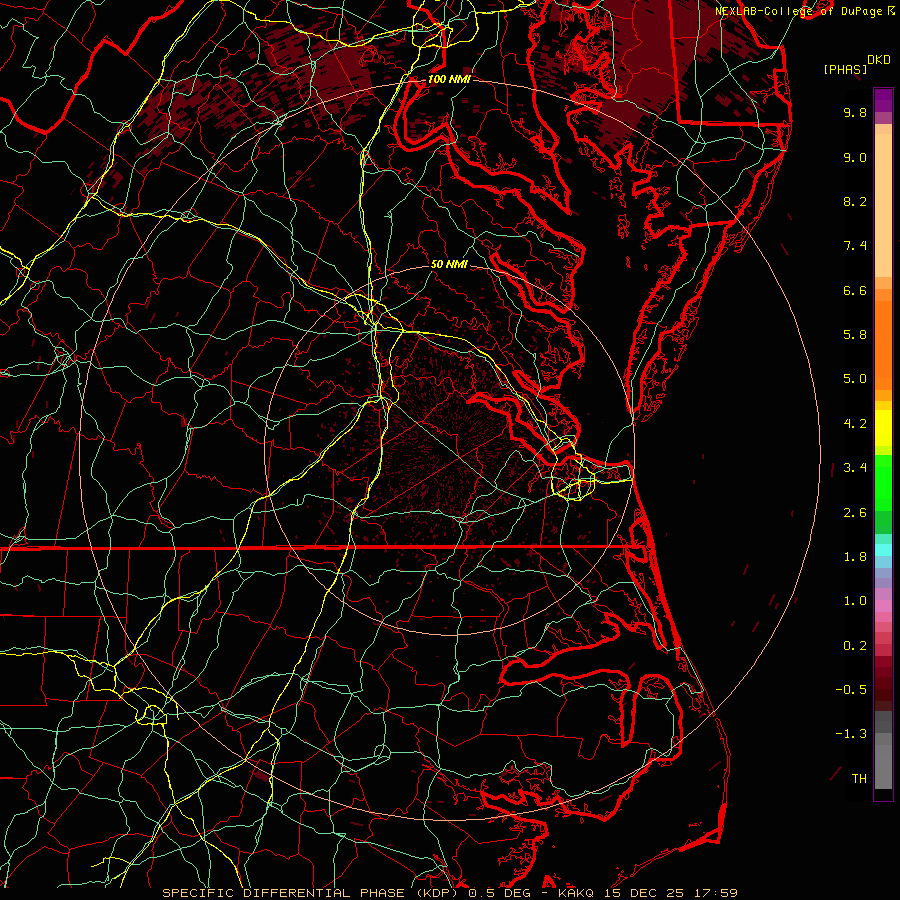
Task: Click the 3.4 value on the color scale
Action: (x=855, y=468)
